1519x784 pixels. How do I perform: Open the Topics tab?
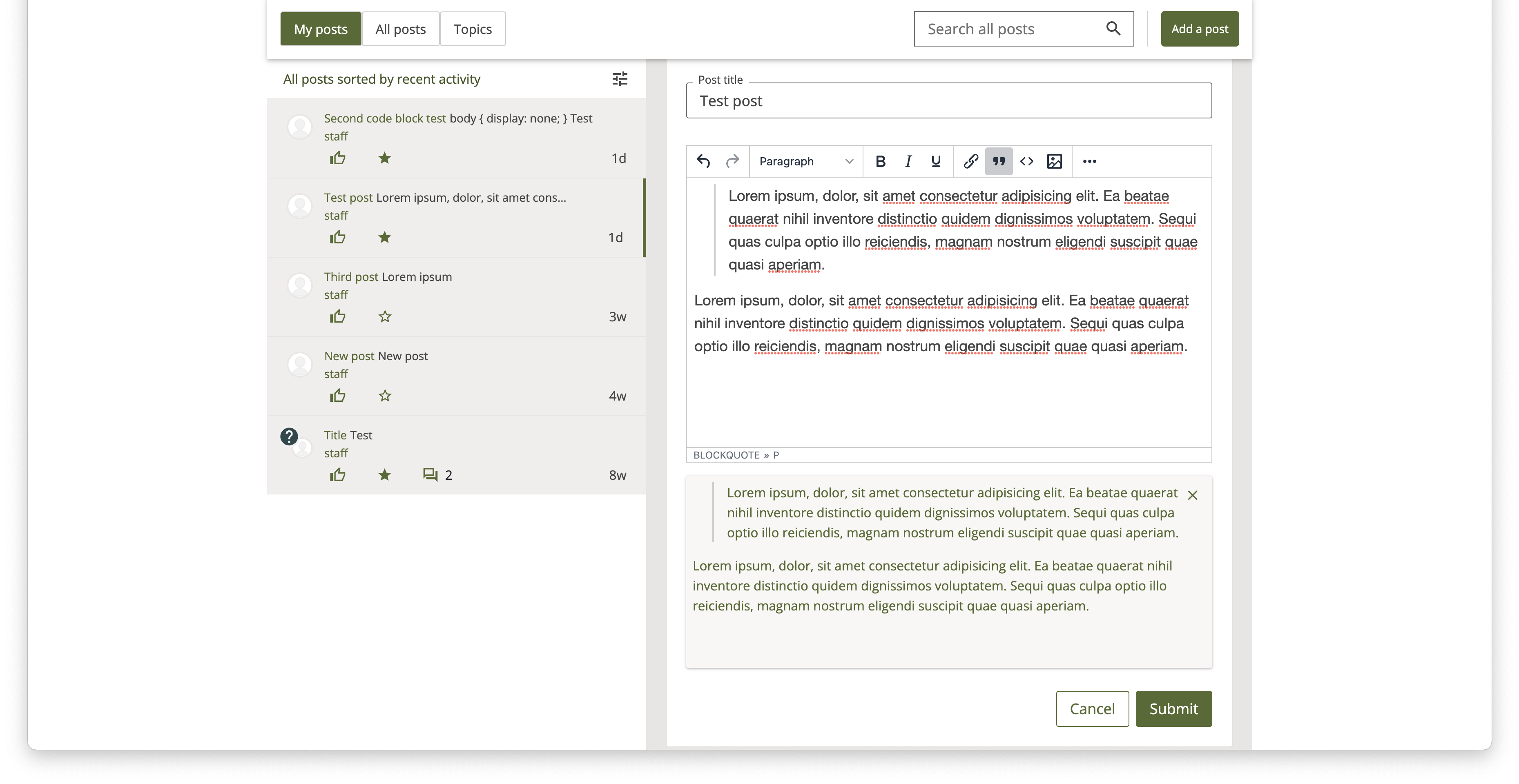(x=472, y=28)
